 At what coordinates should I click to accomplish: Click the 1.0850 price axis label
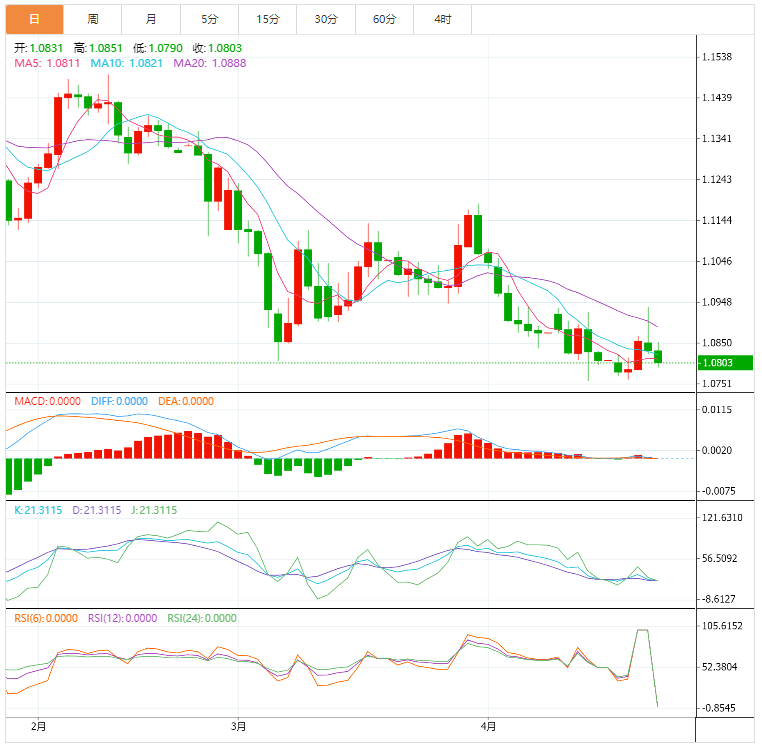click(717, 343)
